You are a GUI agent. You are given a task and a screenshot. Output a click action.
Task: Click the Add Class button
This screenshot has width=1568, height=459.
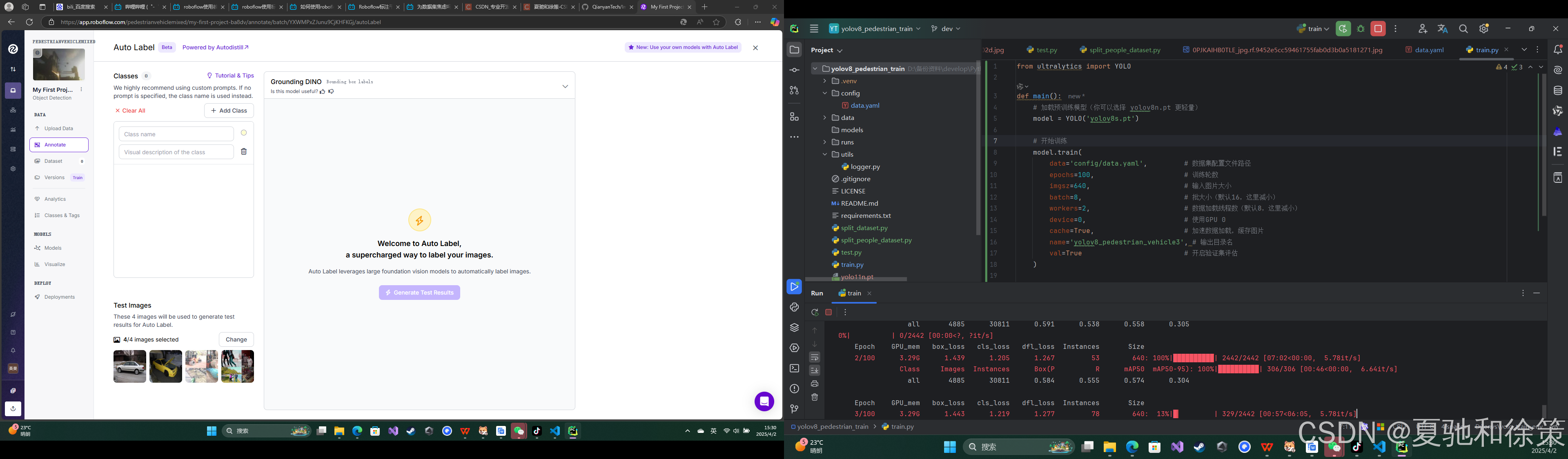click(229, 111)
